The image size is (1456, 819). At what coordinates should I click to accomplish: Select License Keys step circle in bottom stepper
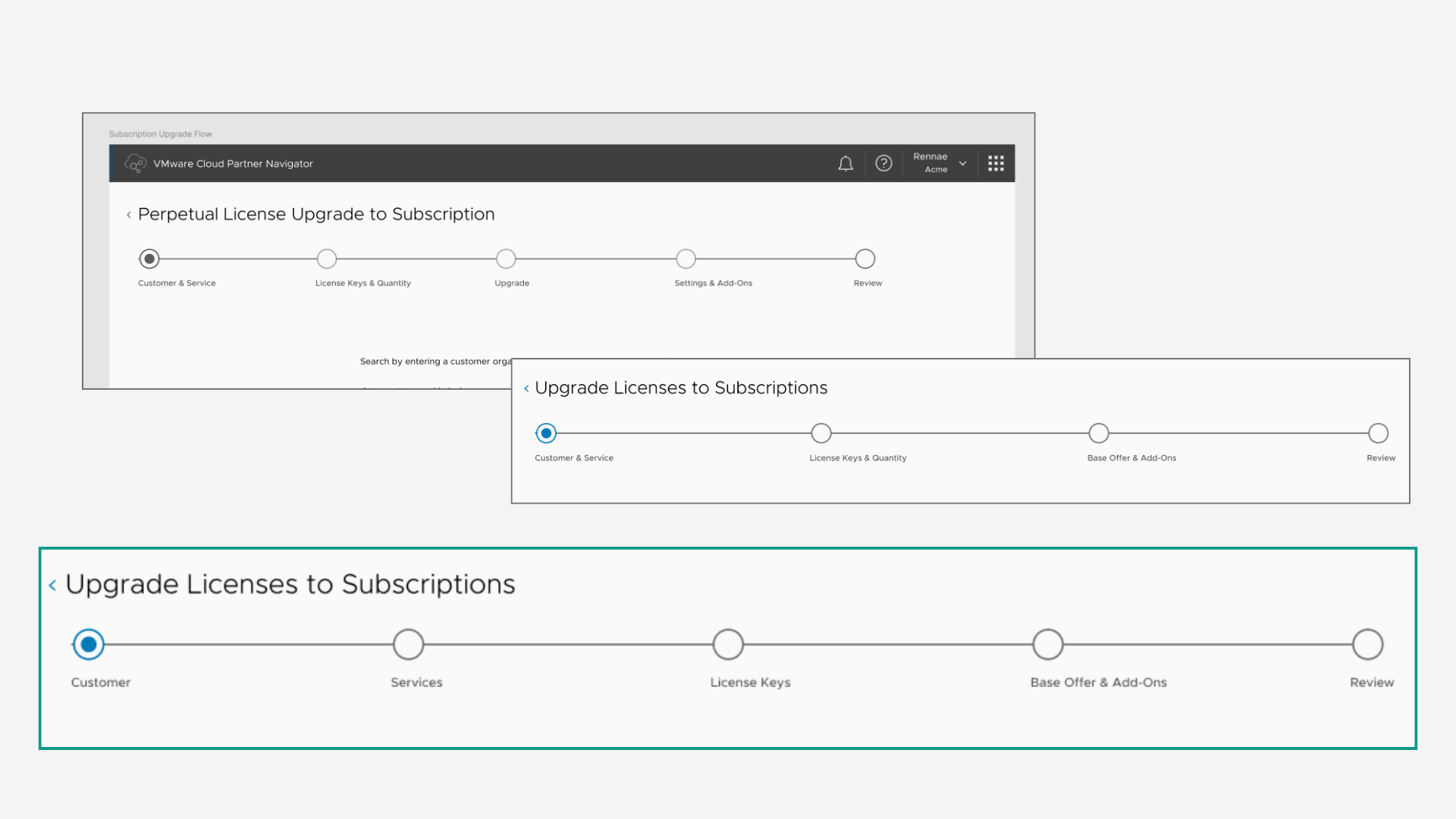728,645
